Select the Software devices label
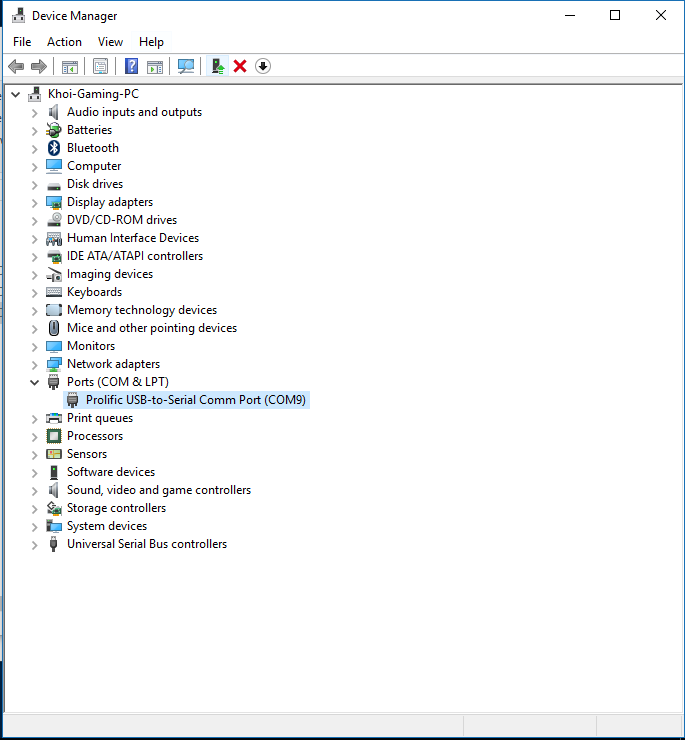685x740 pixels. pyautogui.click(x=111, y=472)
